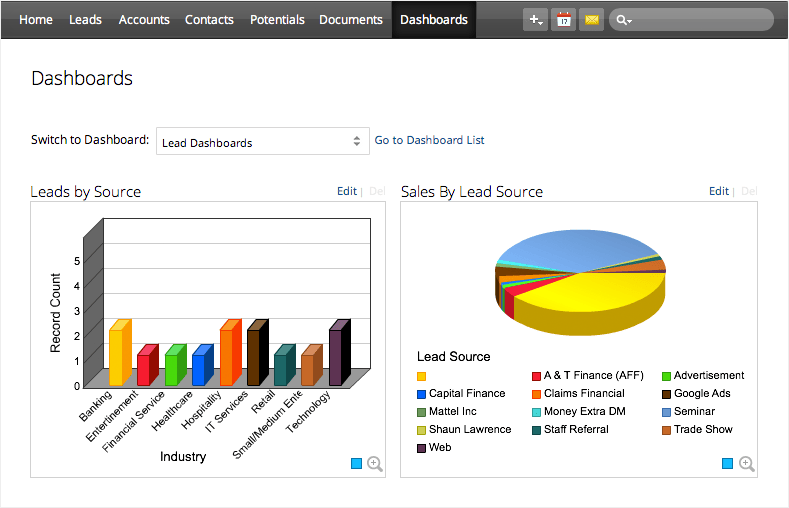Open Go to Dashboard List link
Viewport: 789px width, 508px height.
coord(430,141)
